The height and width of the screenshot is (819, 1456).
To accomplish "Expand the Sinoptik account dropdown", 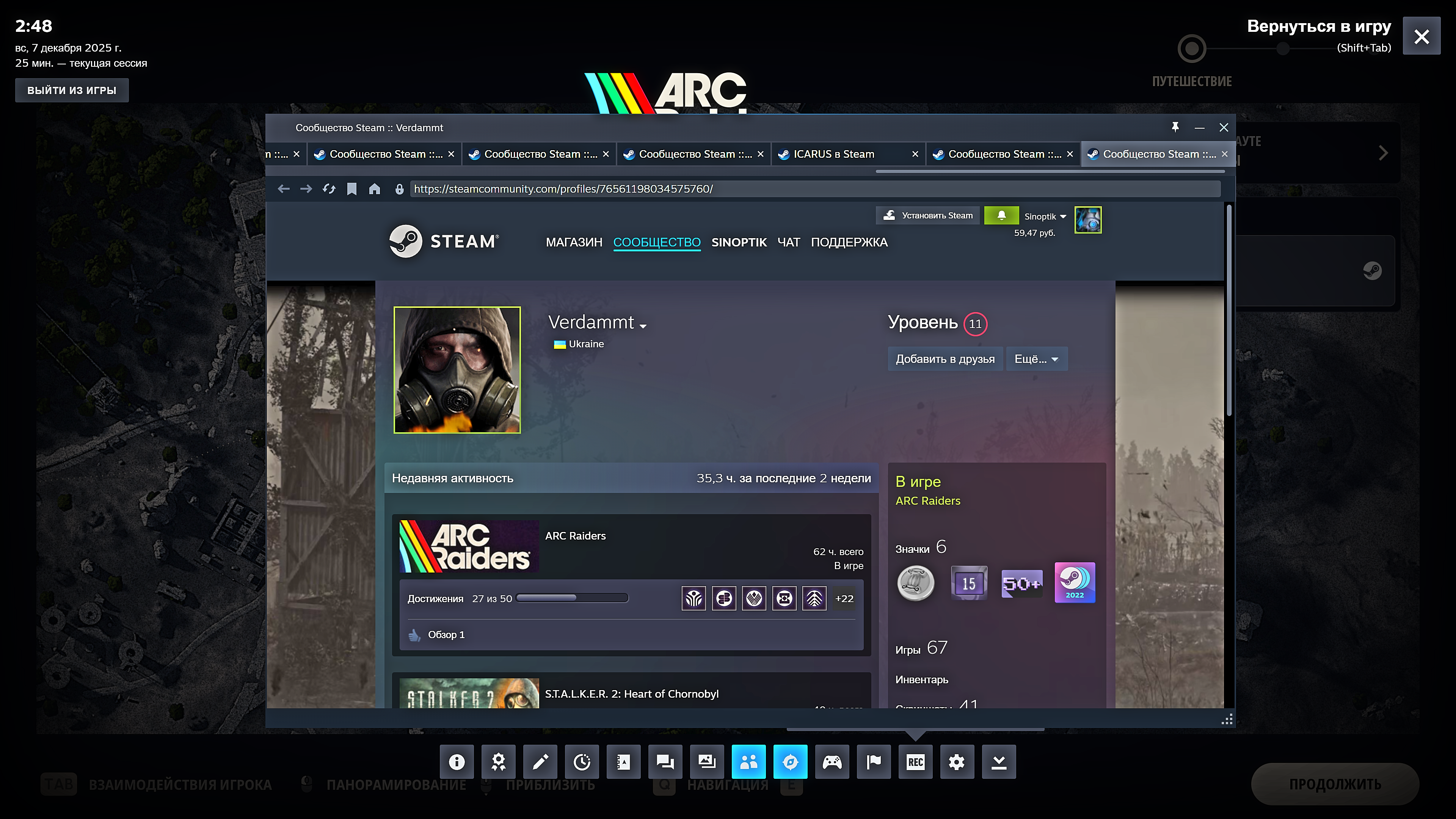I will click(1045, 217).
